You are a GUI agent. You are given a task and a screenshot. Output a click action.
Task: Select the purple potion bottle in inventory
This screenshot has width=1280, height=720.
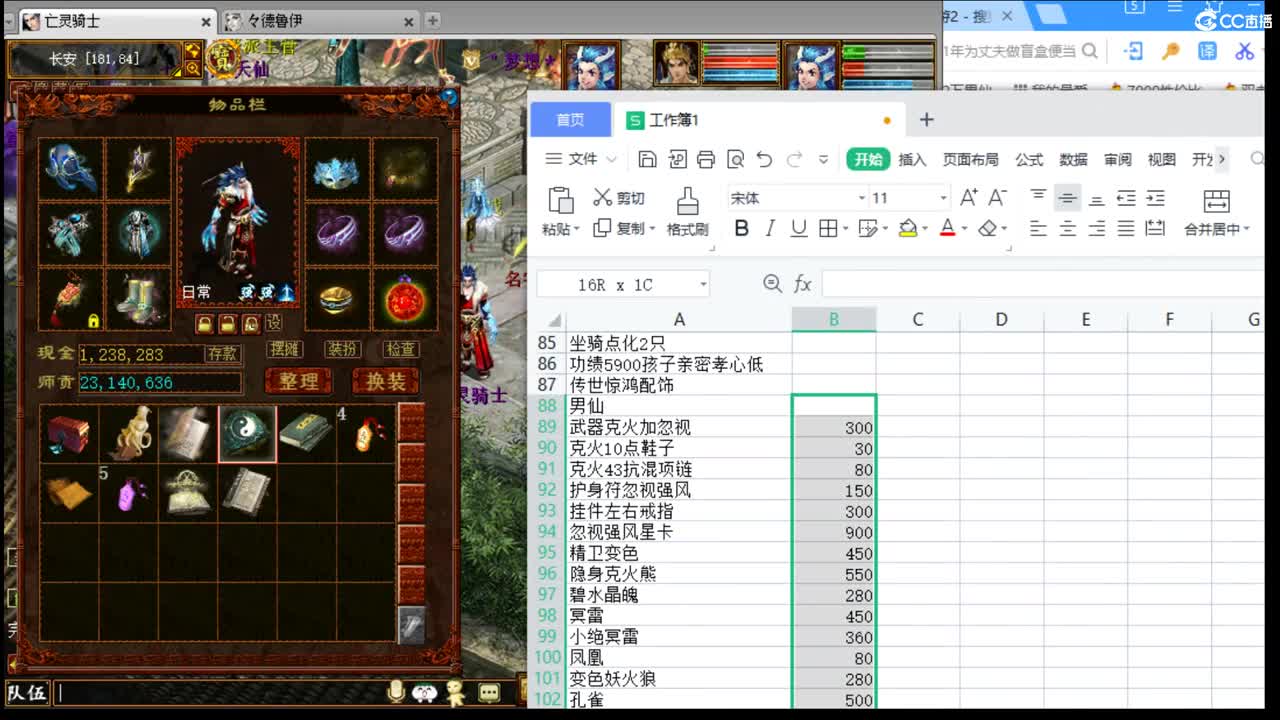point(129,493)
